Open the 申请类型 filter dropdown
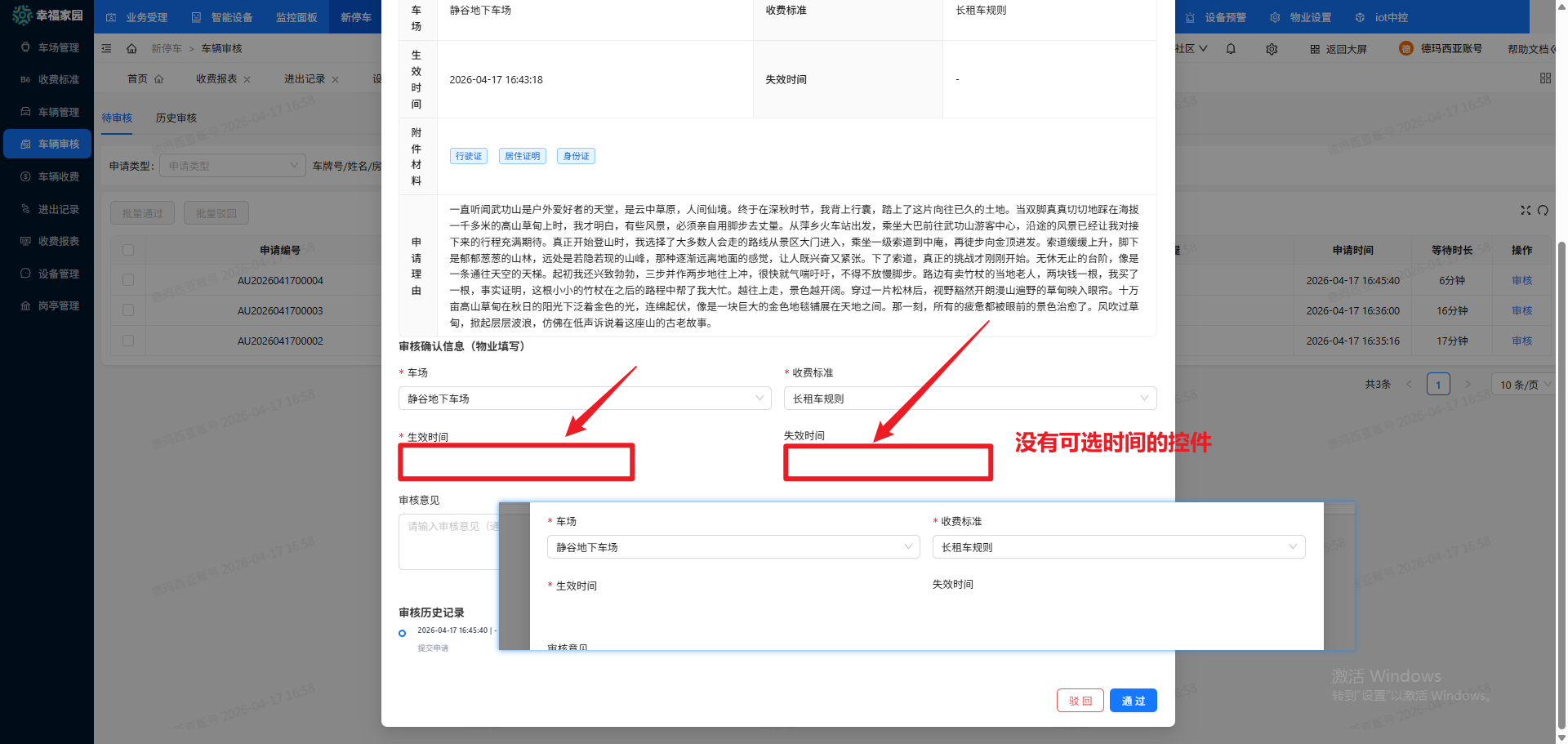This screenshot has height=744, width=1568. (x=232, y=166)
